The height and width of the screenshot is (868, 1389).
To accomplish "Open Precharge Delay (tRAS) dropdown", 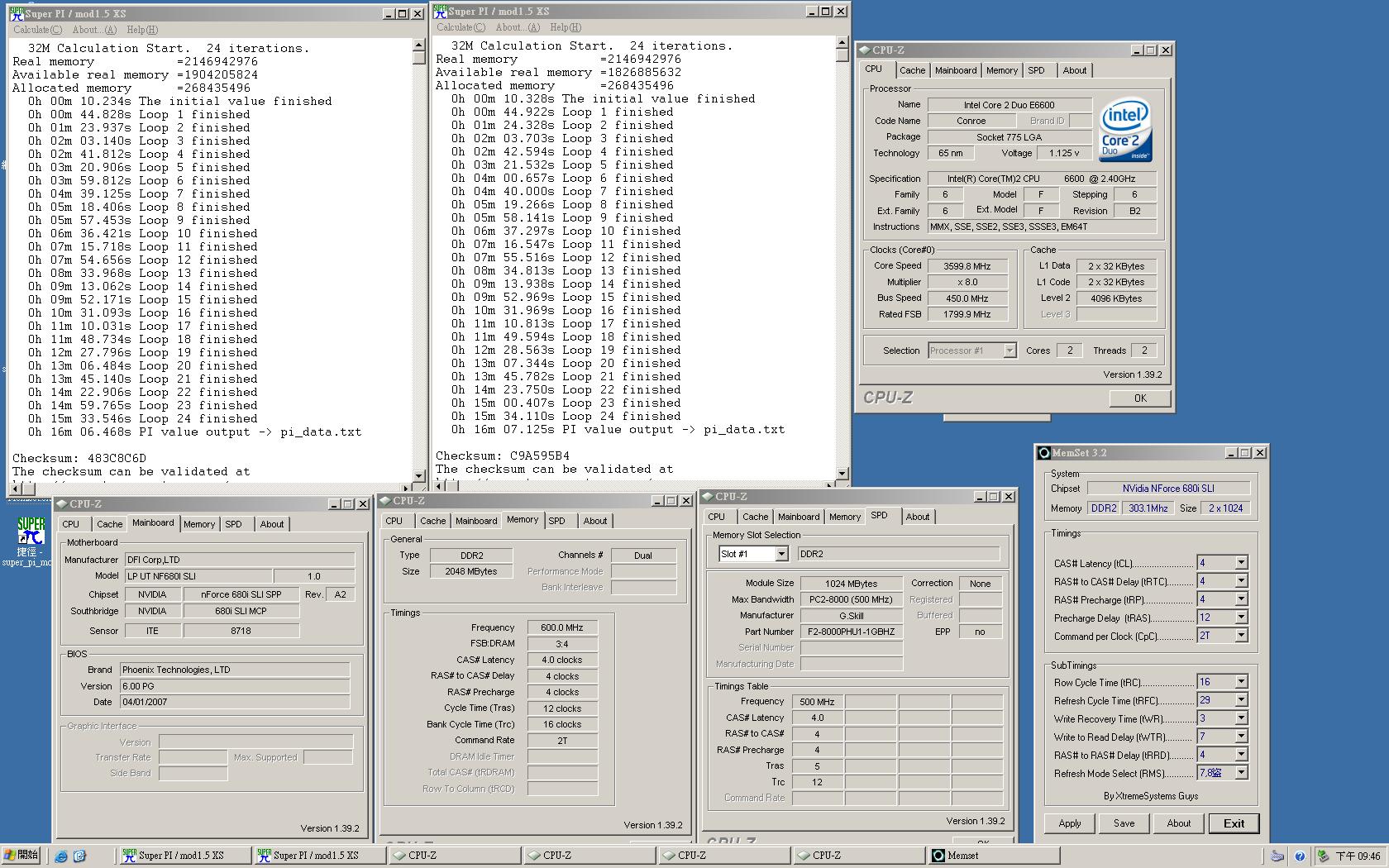I will (1241, 618).
